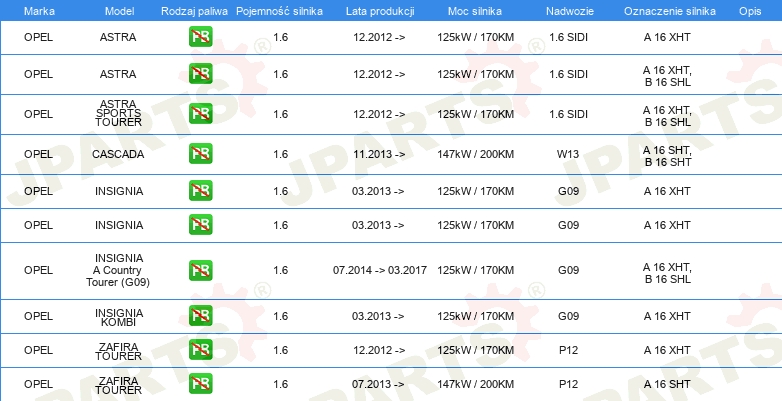
Task: Click the fuel icon in ASTRA SPORTS TOURER row
Action: 200,114
